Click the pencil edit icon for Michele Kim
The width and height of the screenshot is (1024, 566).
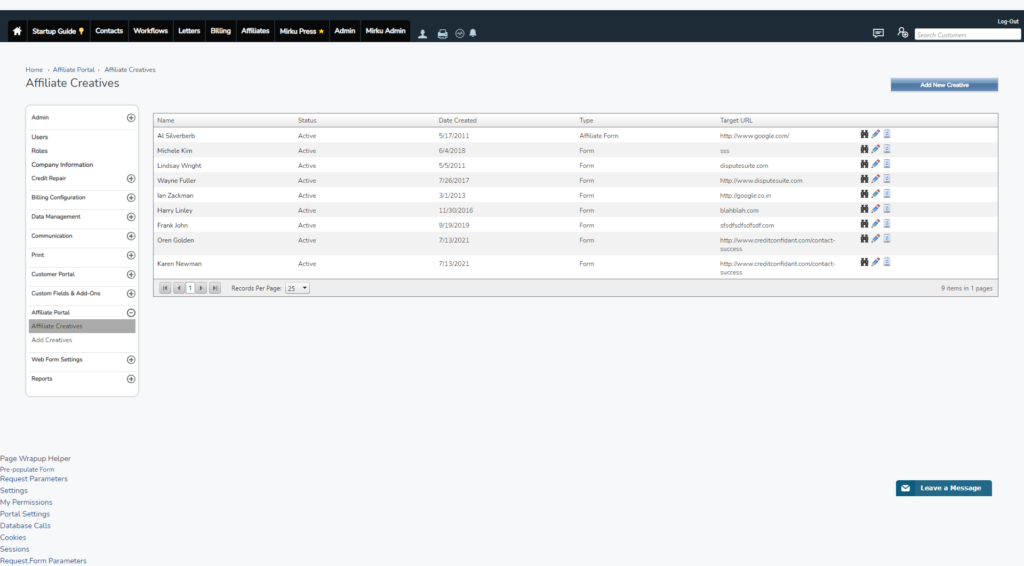tap(876, 149)
